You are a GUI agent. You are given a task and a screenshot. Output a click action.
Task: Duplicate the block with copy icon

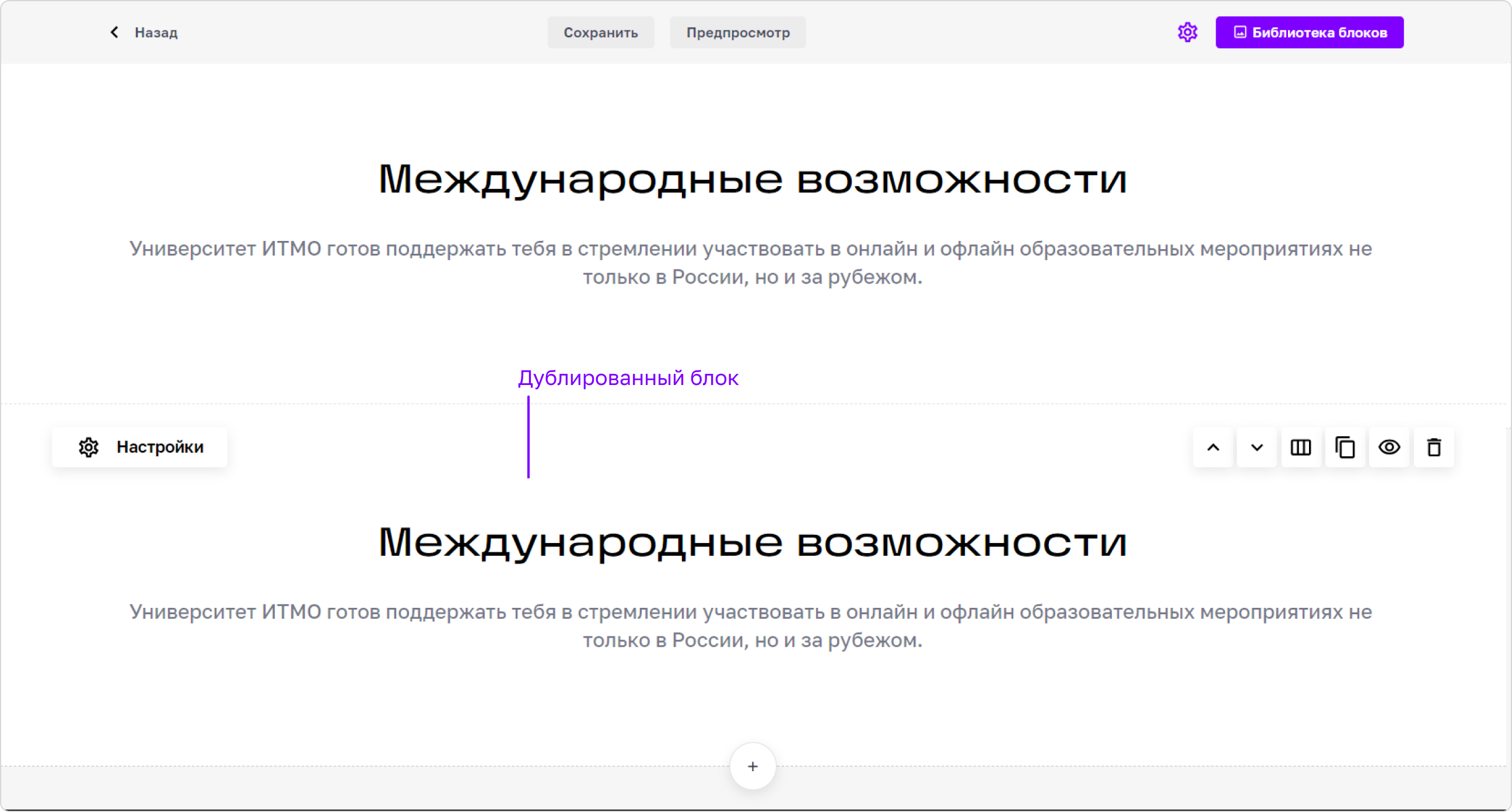coord(1345,447)
